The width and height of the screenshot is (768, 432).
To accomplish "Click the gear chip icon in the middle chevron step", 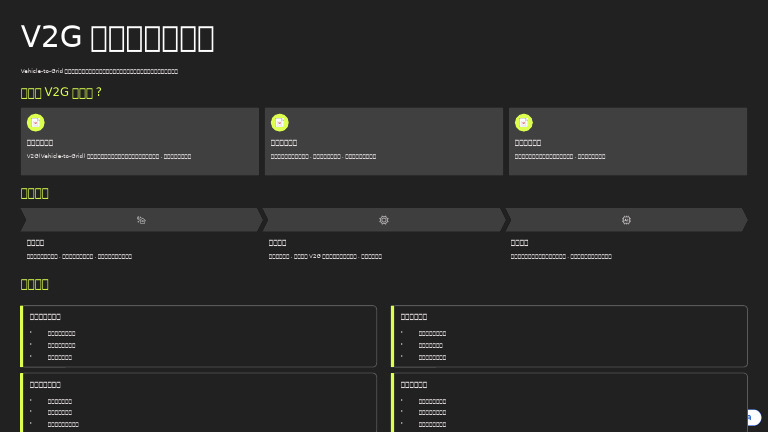I will [384, 220].
